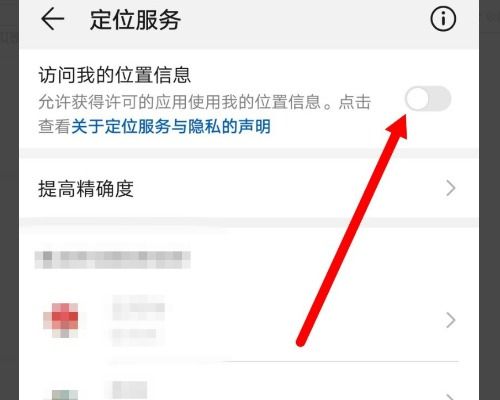
Task: Tap the blurred name beside the red app icon
Action: (138, 307)
